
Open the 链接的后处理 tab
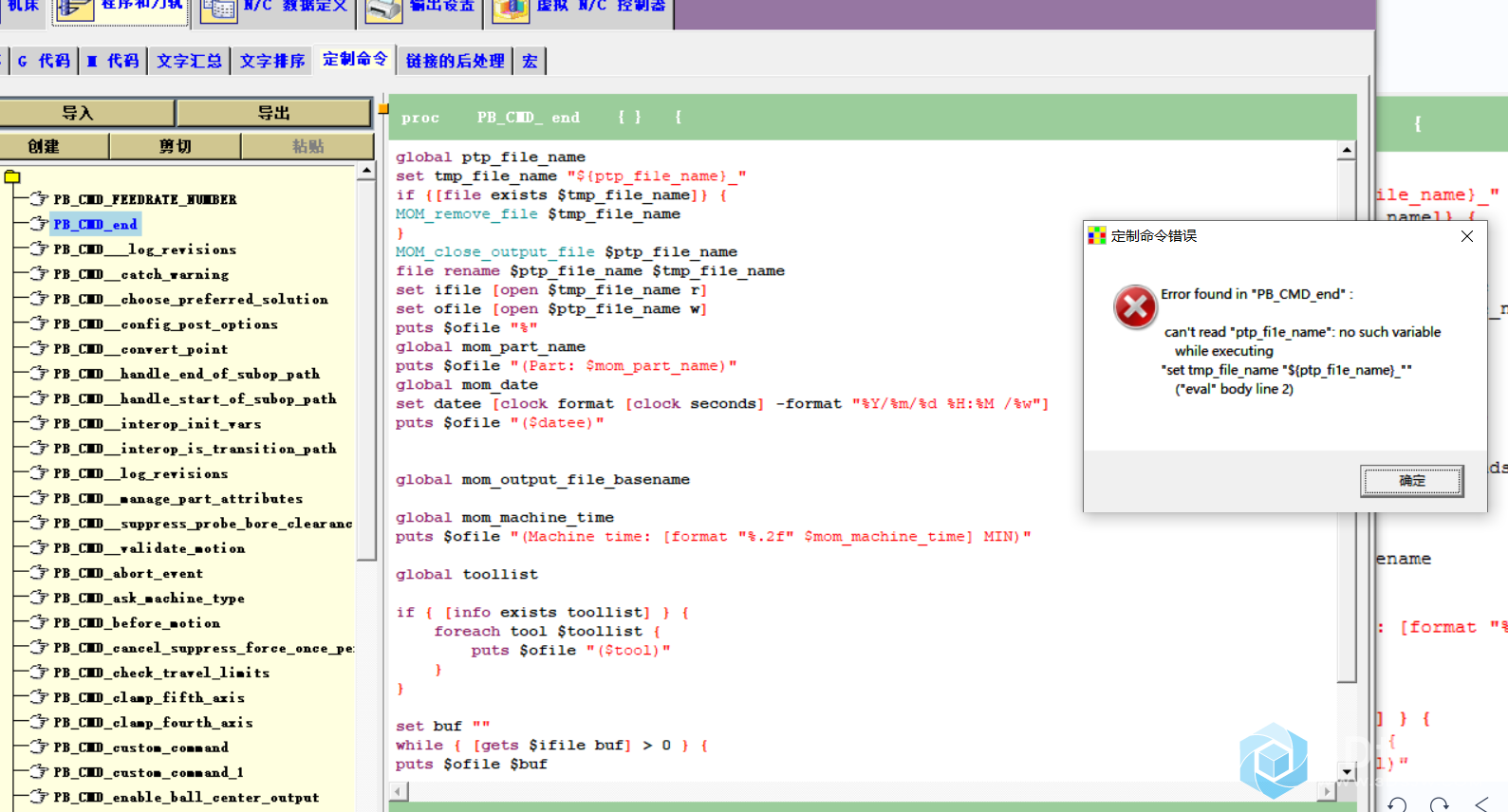pos(455,61)
